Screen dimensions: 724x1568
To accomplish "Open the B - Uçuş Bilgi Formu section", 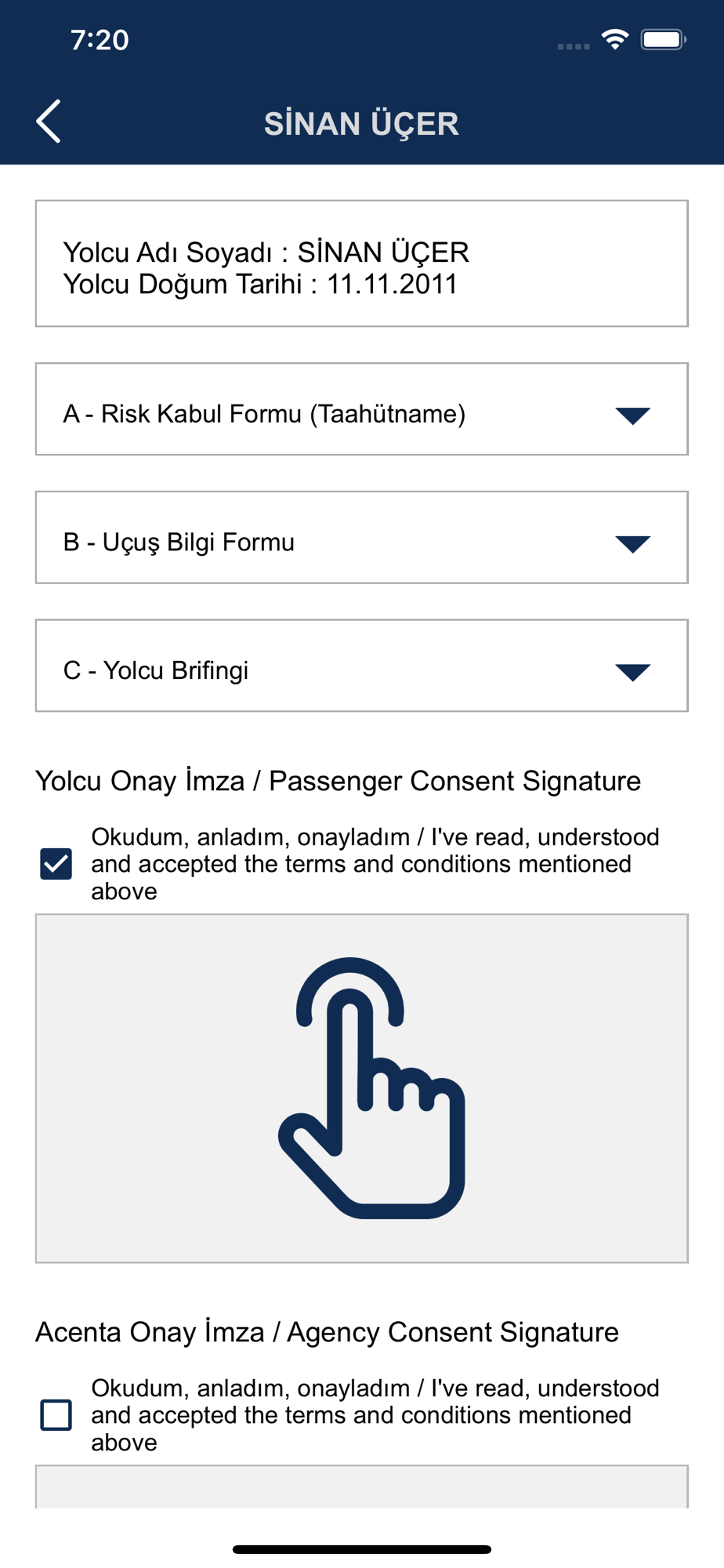I will (x=362, y=538).
